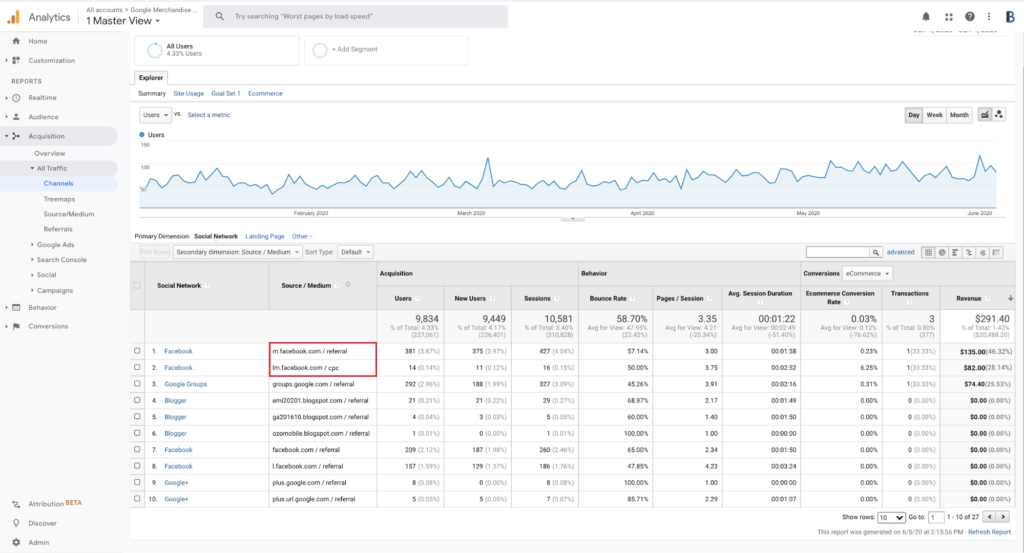
Task: Open the eCommerce conversions dropdown
Action: pos(867,274)
